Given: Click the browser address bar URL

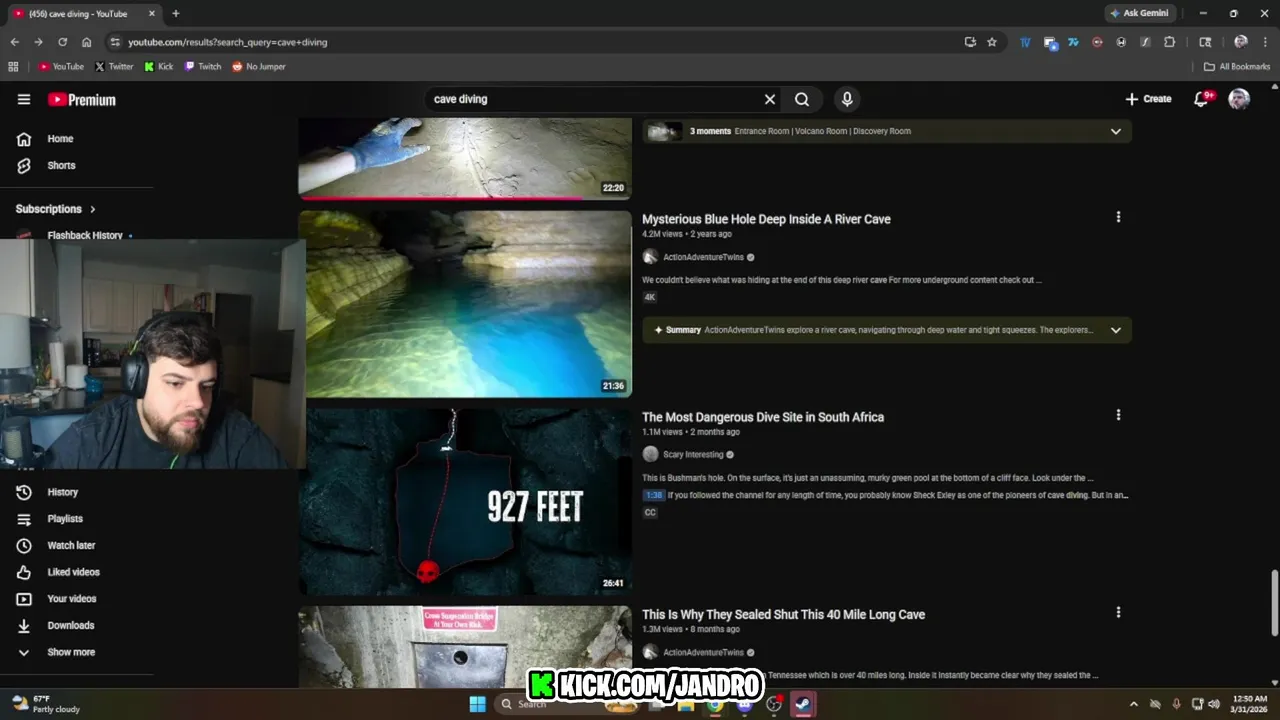Looking at the screenshot, I should (x=227, y=42).
